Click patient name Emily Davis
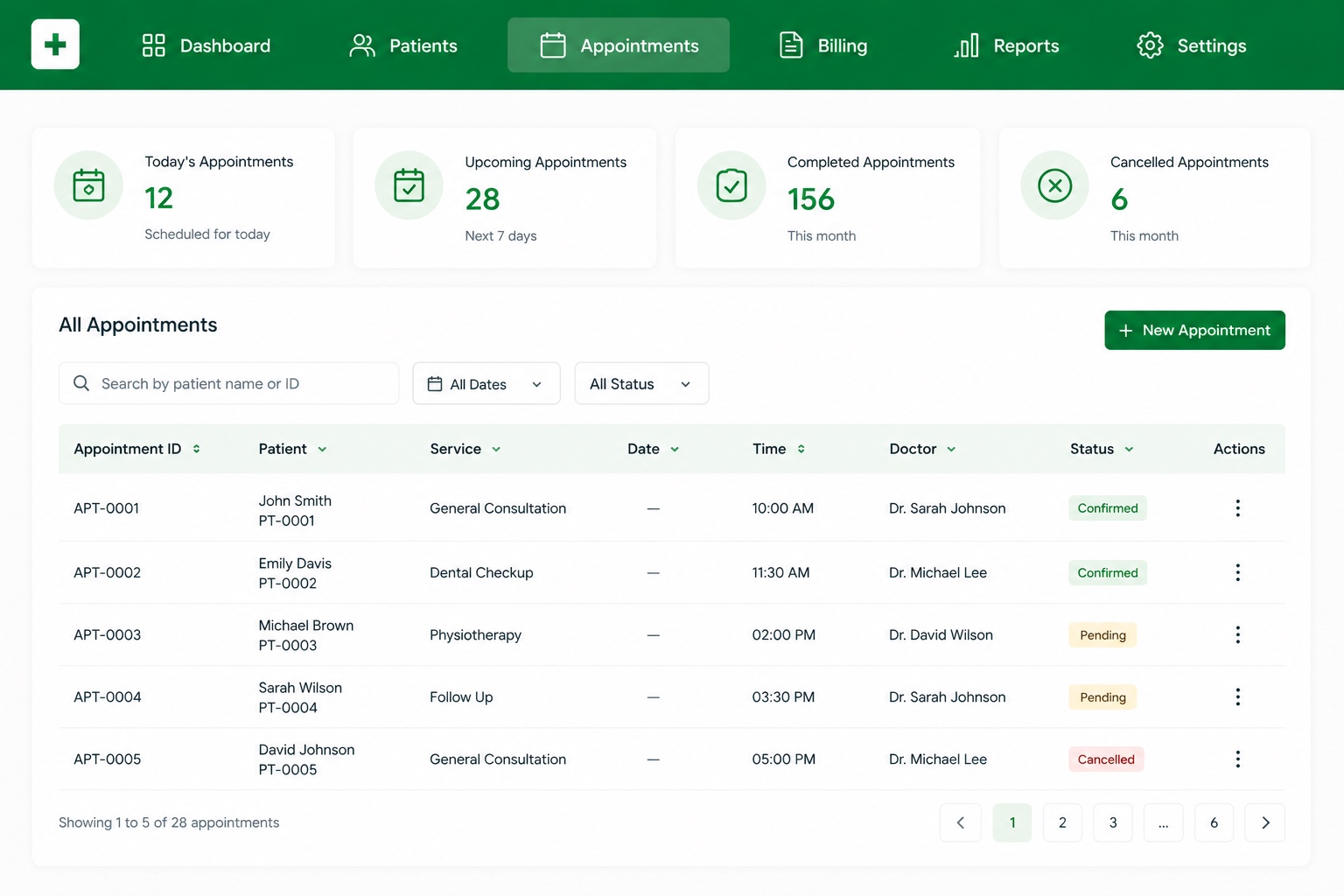The width and height of the screenshot is (1344, 896). [295, 563]
